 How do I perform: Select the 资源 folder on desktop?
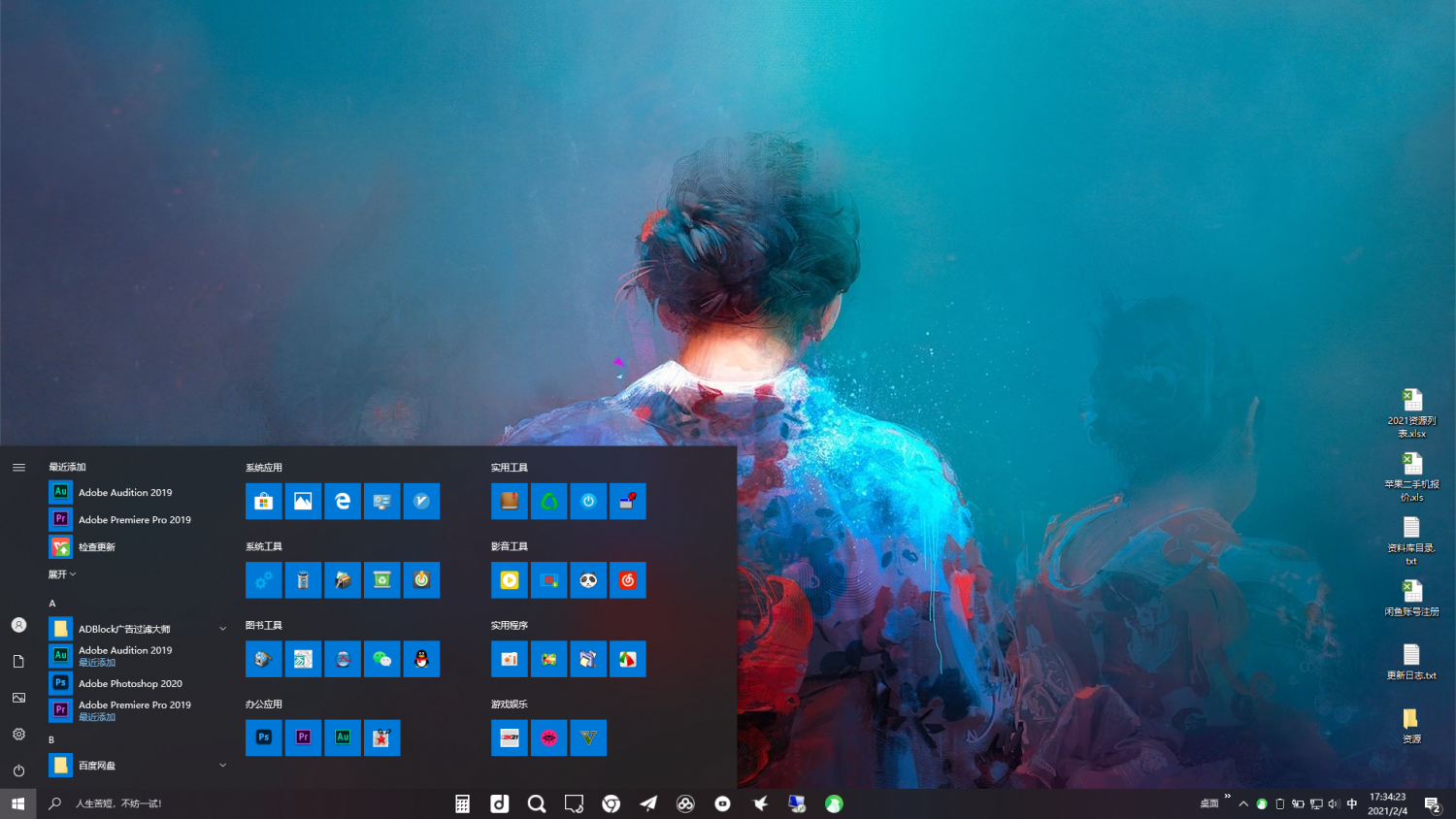tap(1411, 726)
